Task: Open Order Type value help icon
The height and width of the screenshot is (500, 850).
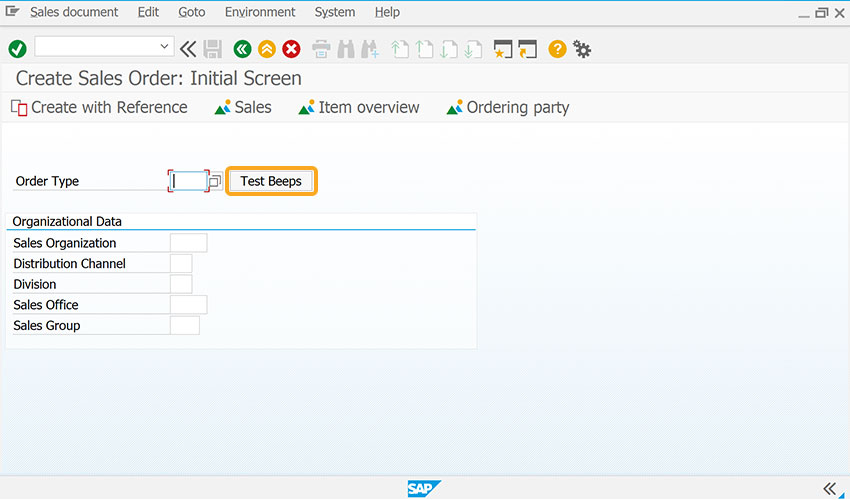Action: click(215, 181)
